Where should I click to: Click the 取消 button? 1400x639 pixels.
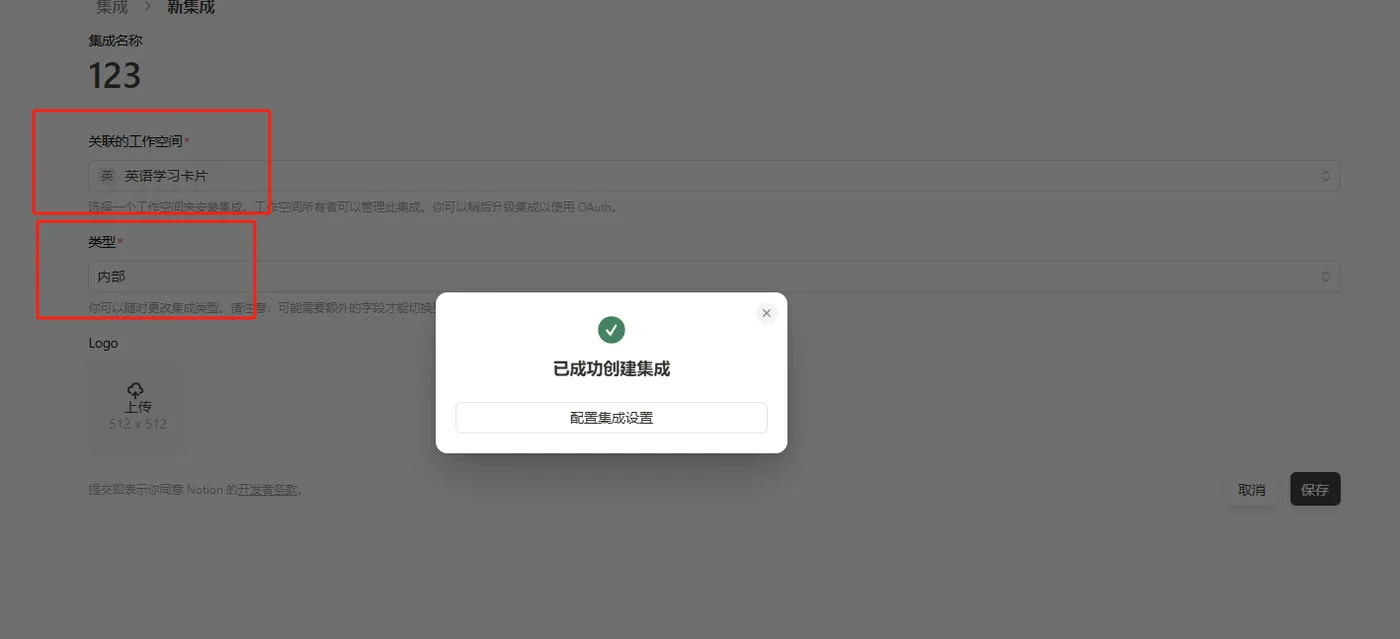(1252, 490)
